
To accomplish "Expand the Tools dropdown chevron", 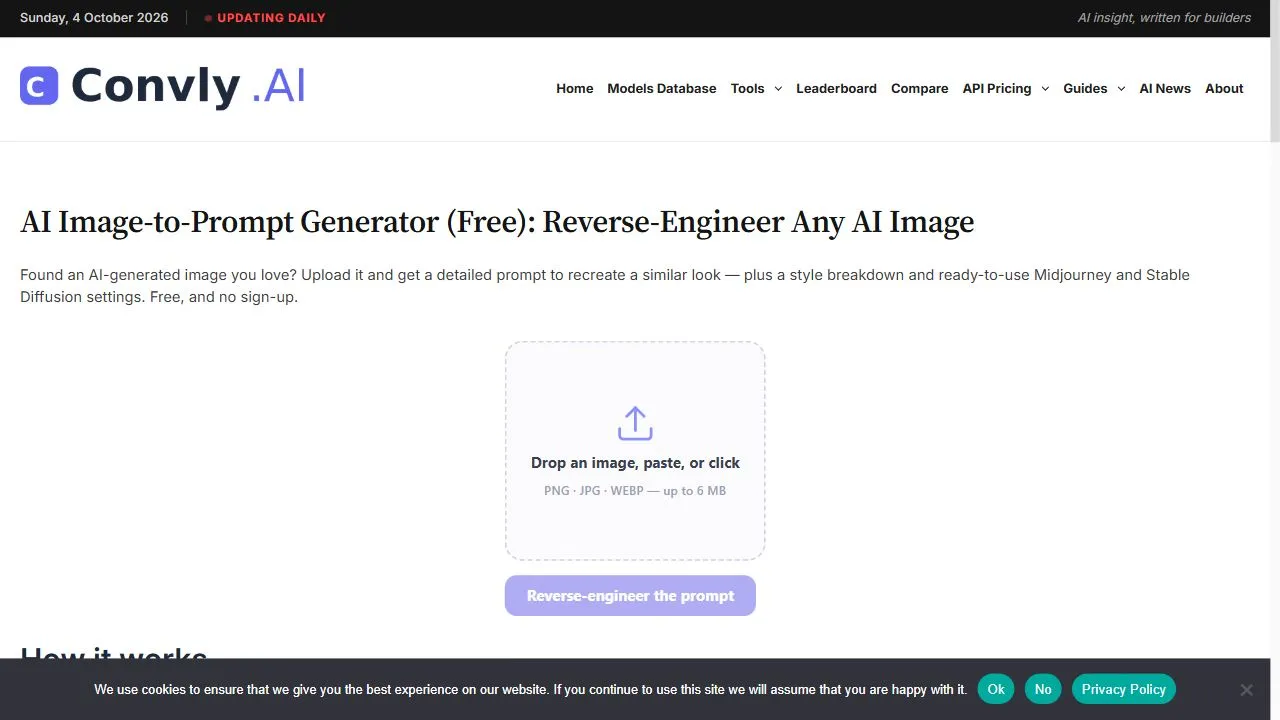I will (x=778, y=89).
